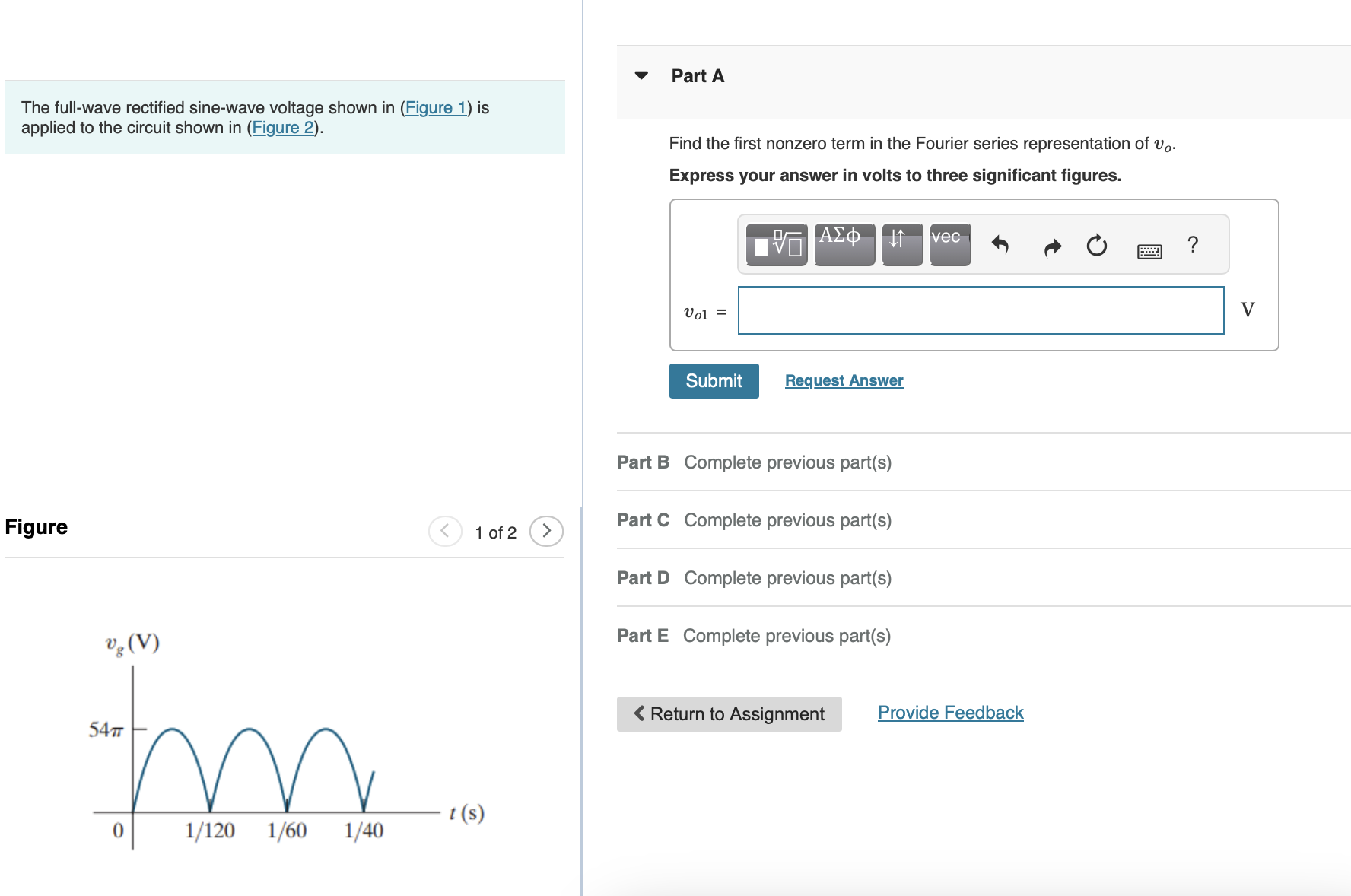The height and width of the screenshot is (896, 1351).
Task: Select the Part C row
Action: point(984,520)
